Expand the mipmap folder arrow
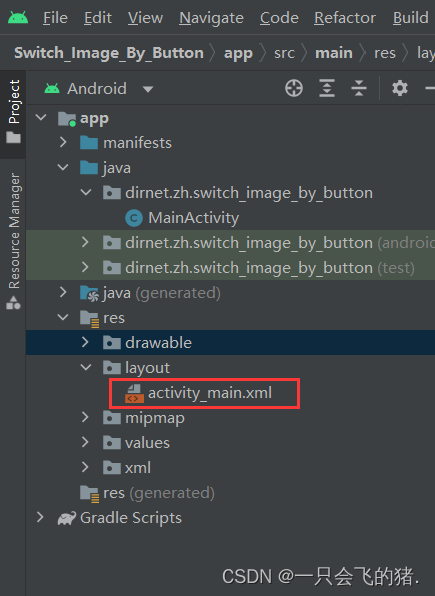 (x=85, y=417)
